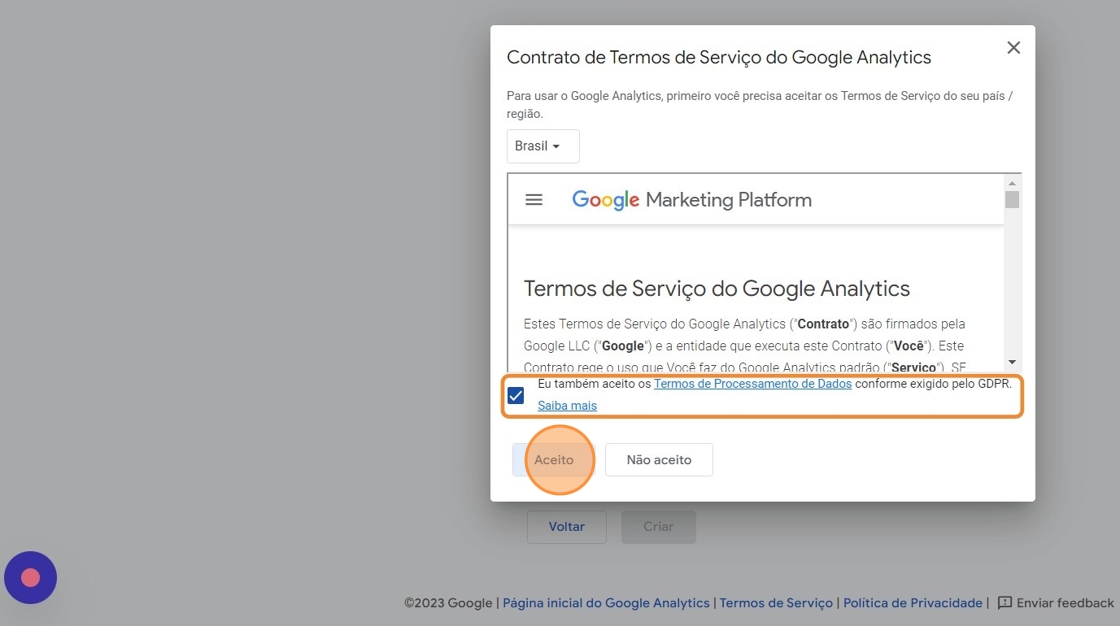1120x626 pixels.
Task: Open the Política de Privacidade footer link
Action: tap(912, 603)
